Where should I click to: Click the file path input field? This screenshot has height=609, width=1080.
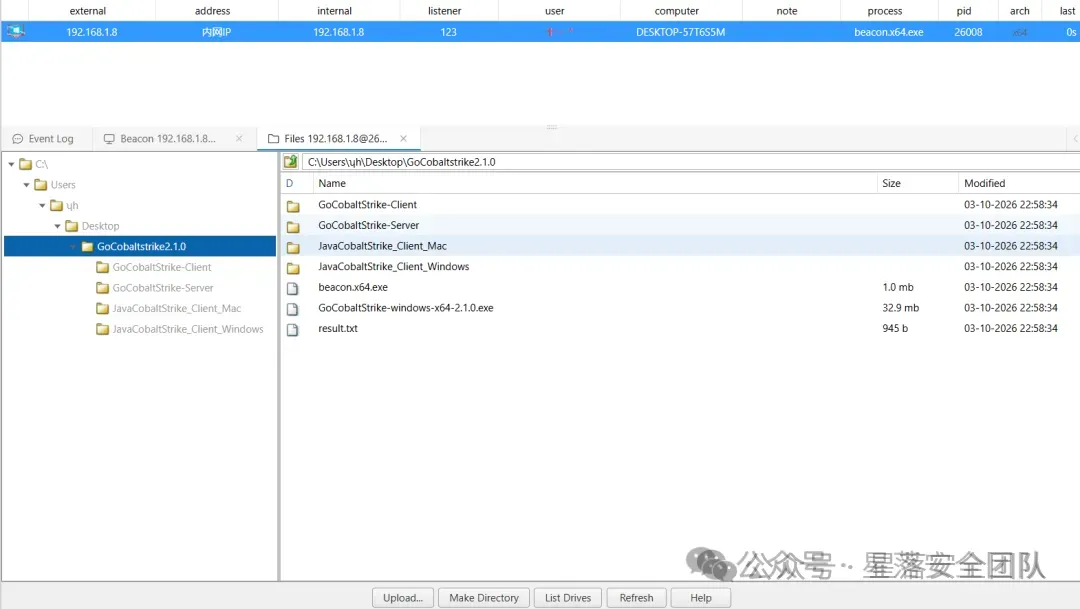click(691, 162)
